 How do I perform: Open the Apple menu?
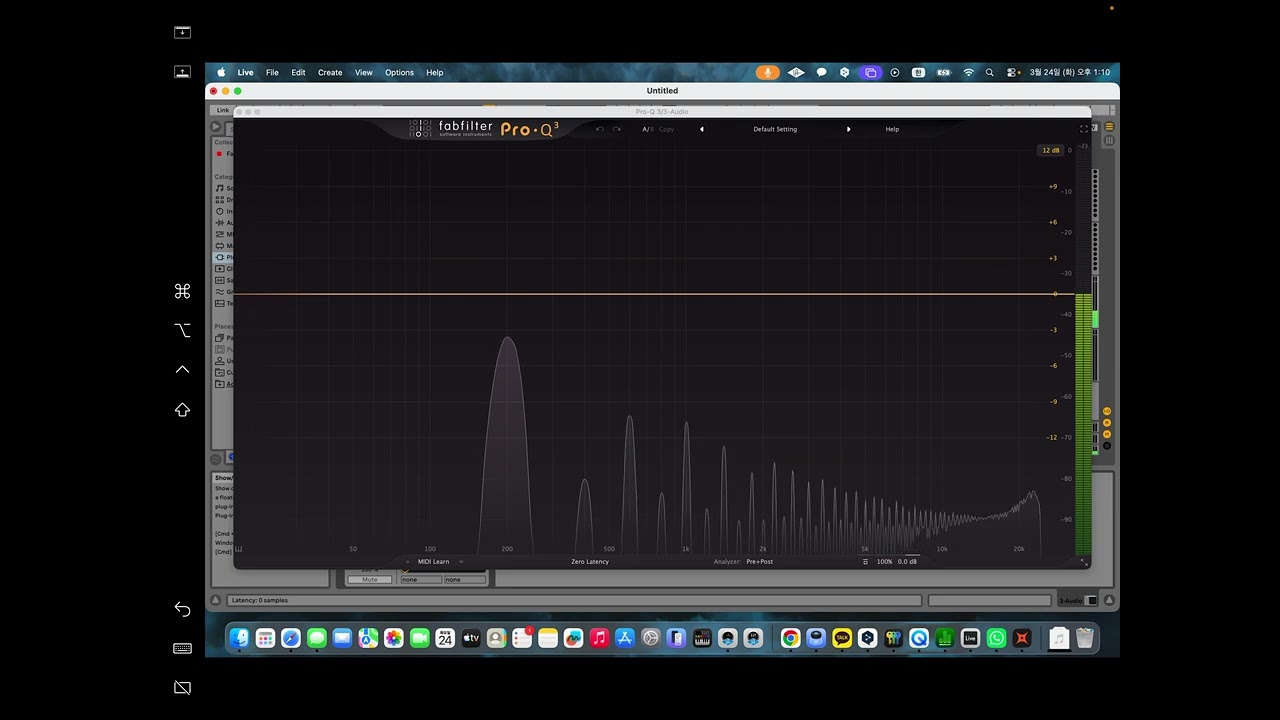[221, 73]
